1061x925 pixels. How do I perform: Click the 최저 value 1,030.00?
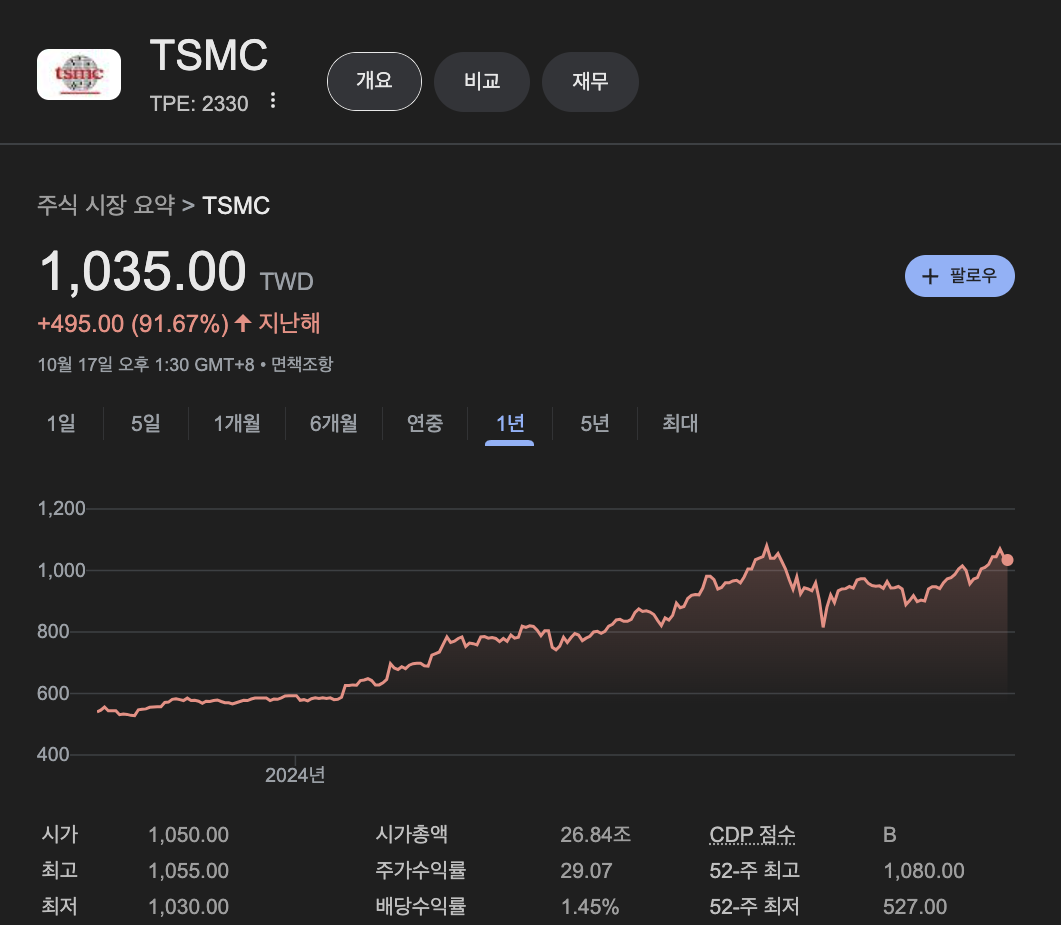tap(189, 906)
